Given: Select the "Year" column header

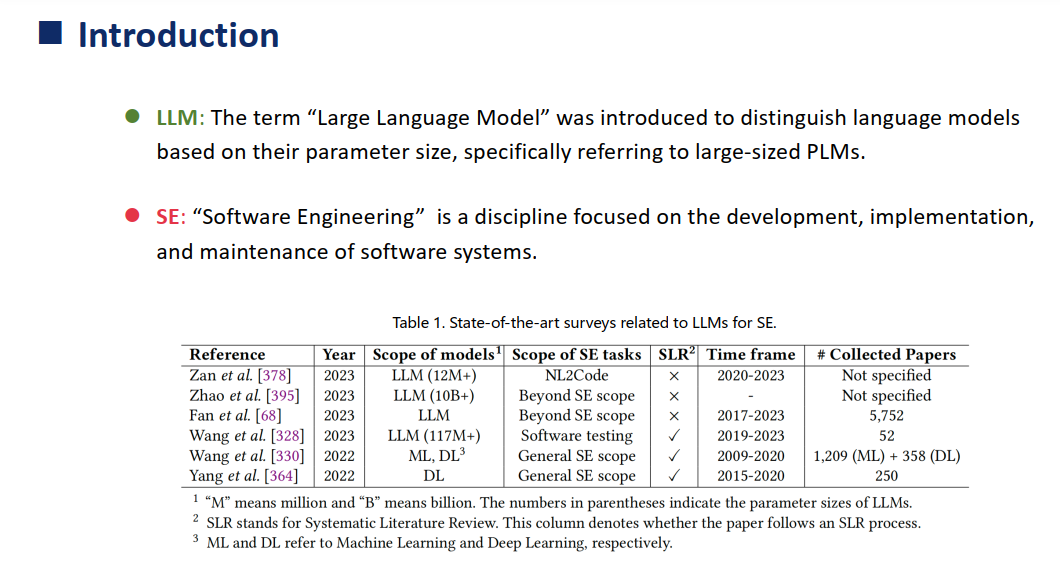Looking at the screenshot, I should coord(339,354).
